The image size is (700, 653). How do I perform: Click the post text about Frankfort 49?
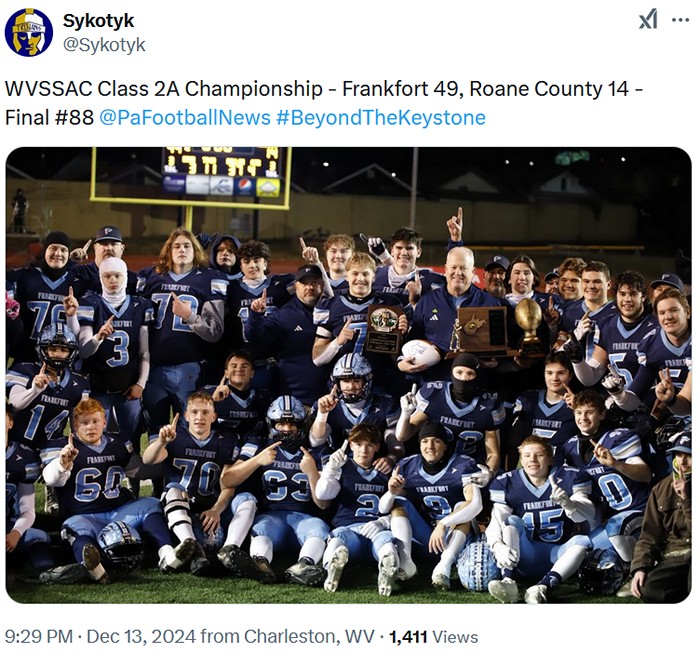(324, 103)
